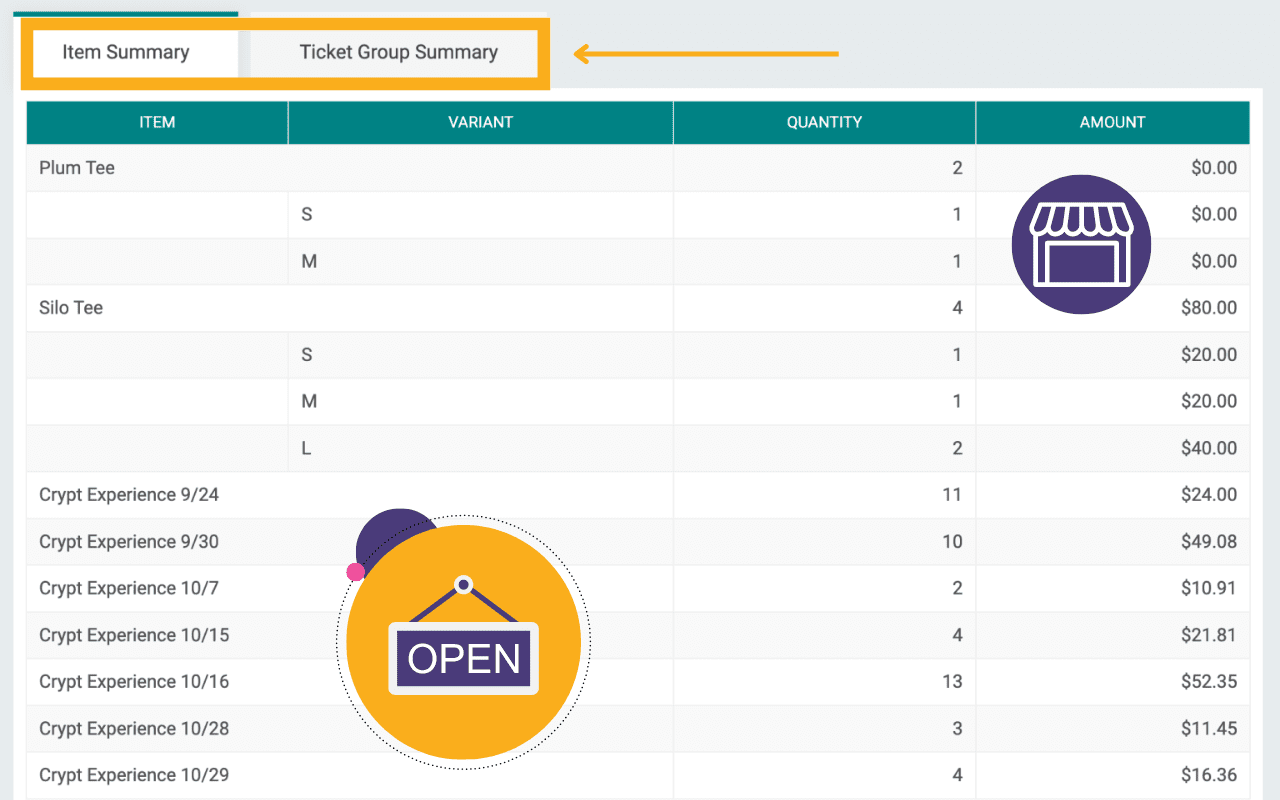Click the purple storefront icon
The height and width of the screenshot is (800, 1280).
point(1080,243)
